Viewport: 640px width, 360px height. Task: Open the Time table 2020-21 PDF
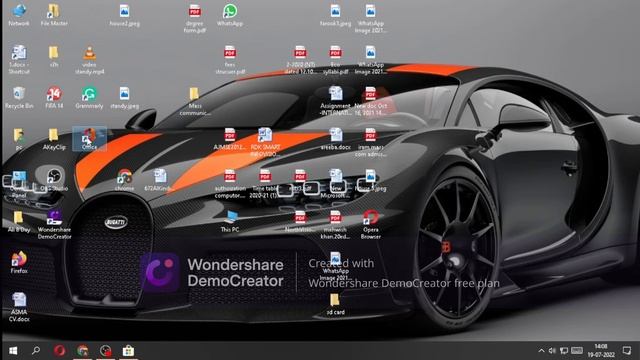265,183
